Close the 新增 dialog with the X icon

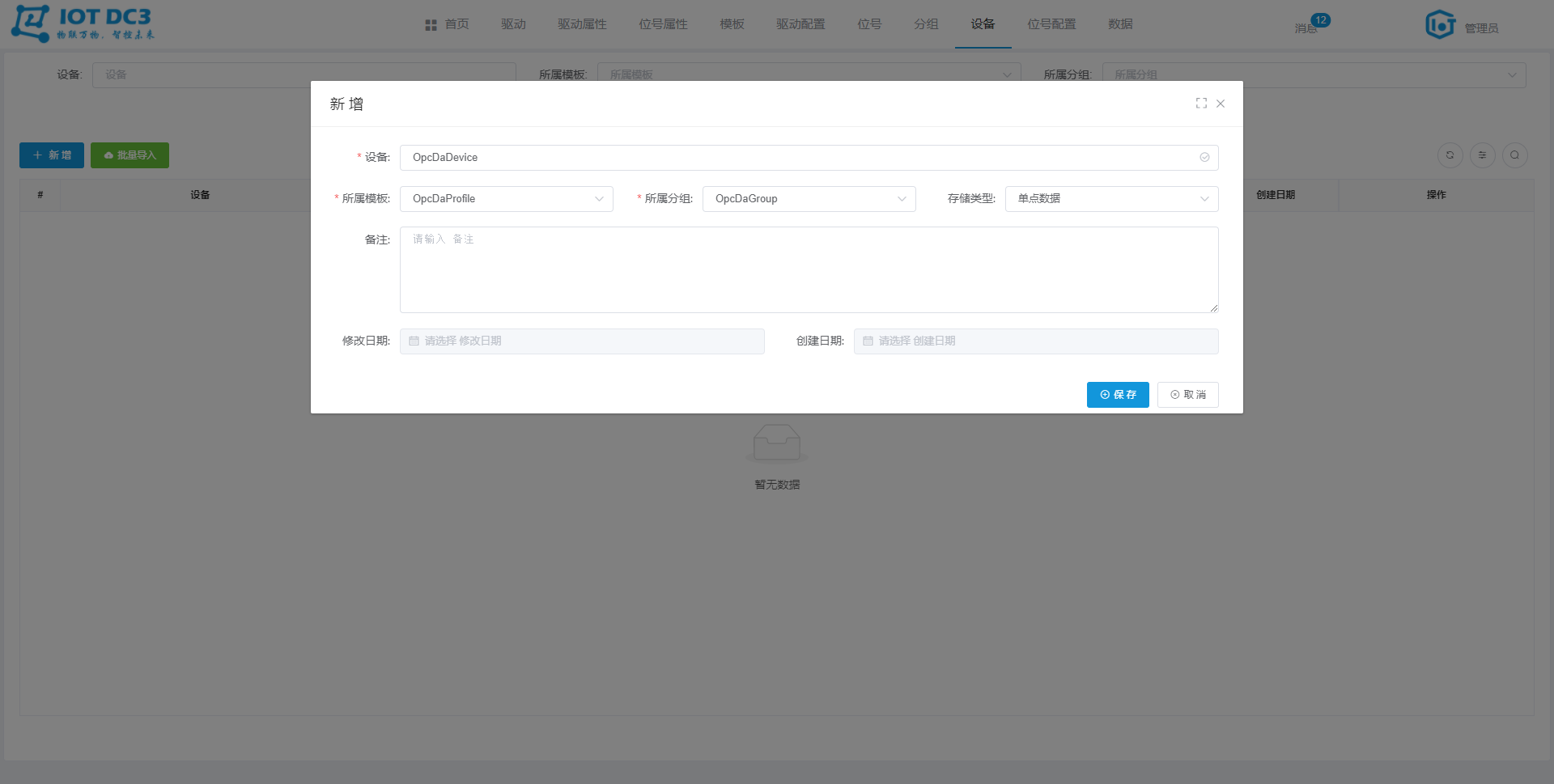(x=1221, y=104)
